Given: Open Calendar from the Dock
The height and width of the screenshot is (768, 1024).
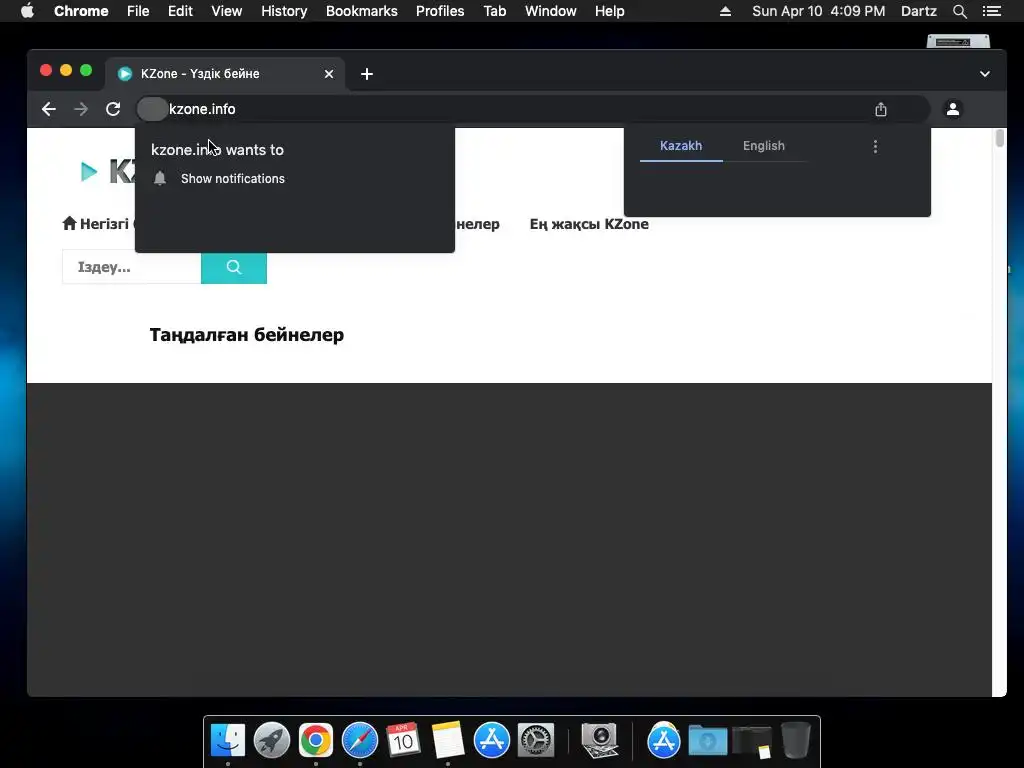Looking at the screenshot, I should tap(403, 740).
